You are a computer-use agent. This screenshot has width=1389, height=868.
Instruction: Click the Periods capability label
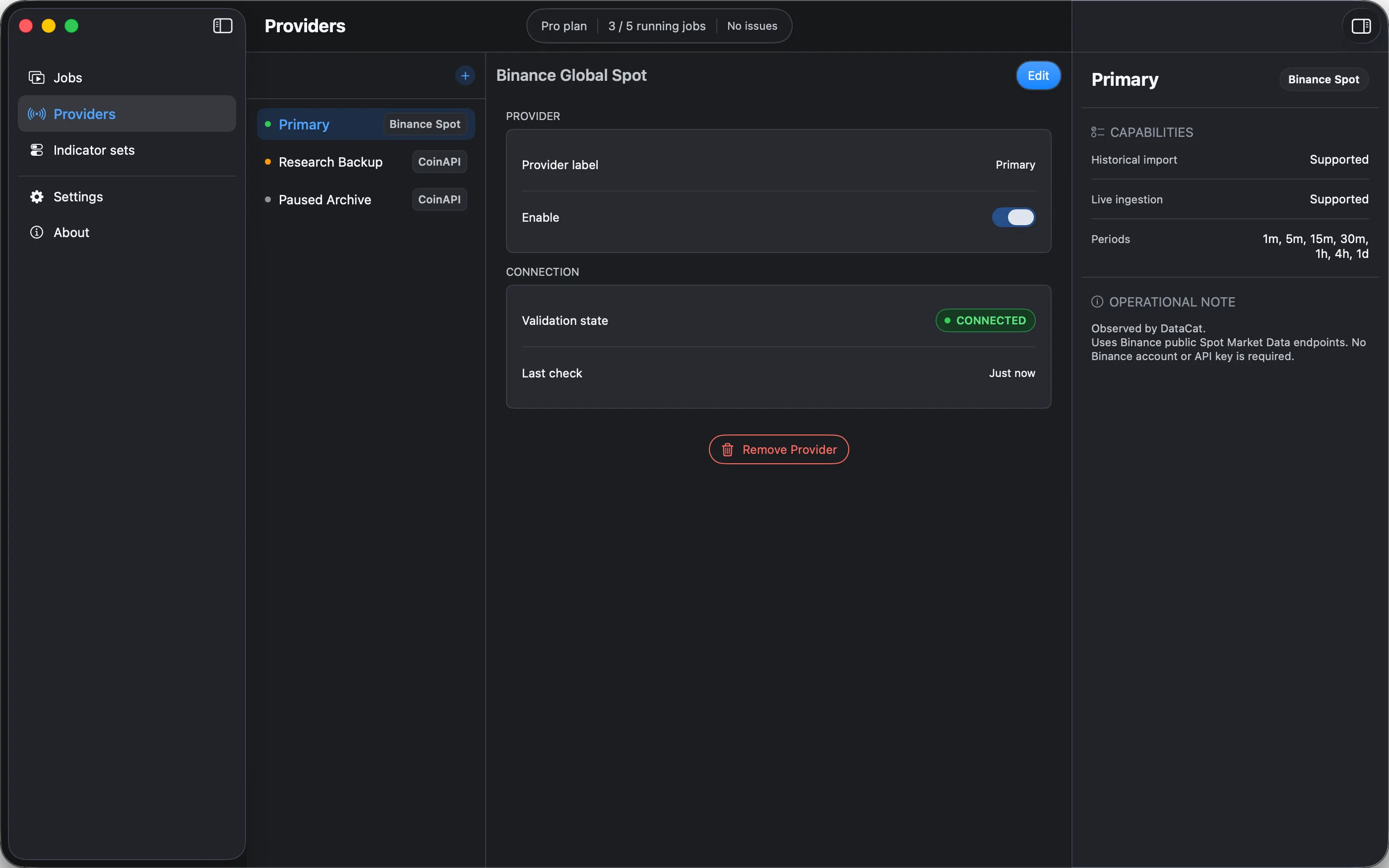(x=1110, y=239)
